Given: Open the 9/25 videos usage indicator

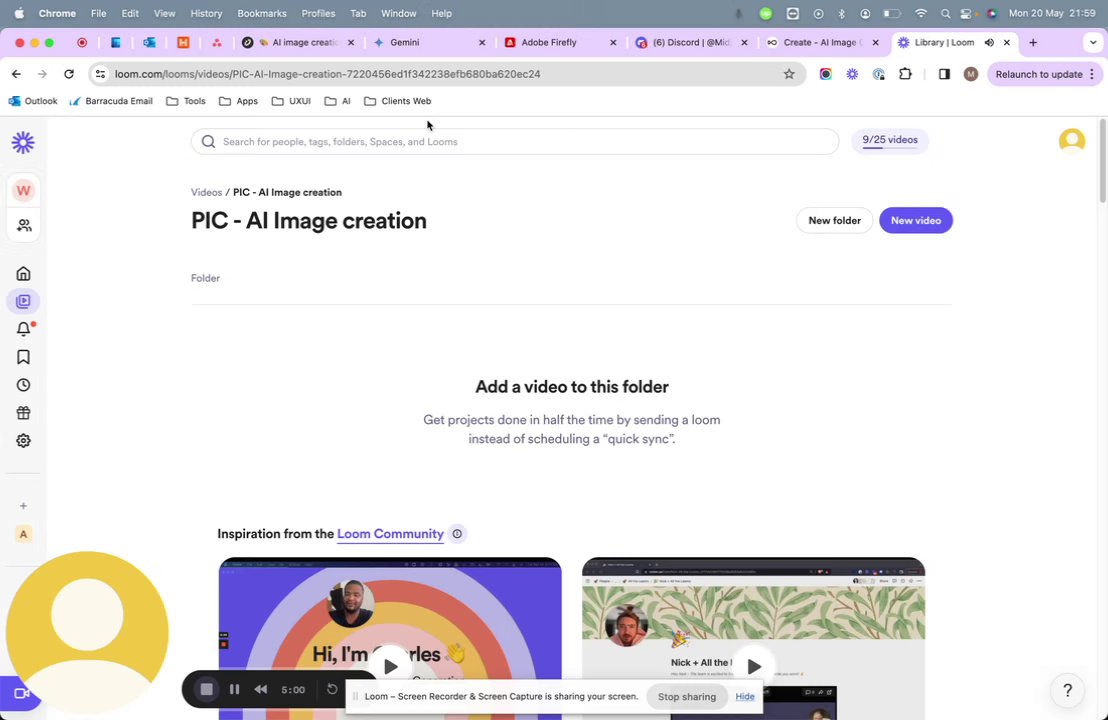Looking at the screenshot, I should [x=890, y=141].
